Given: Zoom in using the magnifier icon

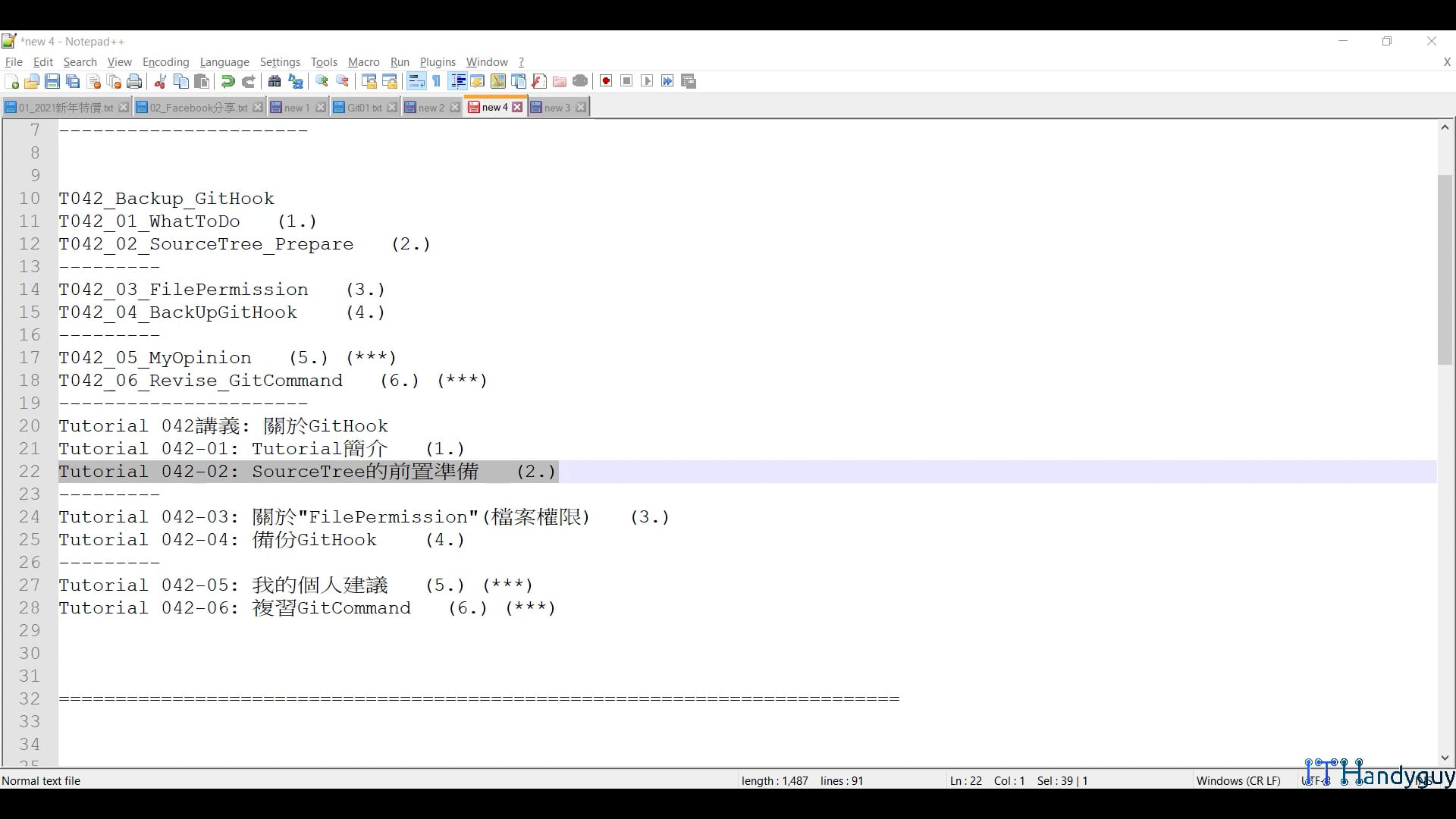Looking at the screenshot, I should 322,81.
